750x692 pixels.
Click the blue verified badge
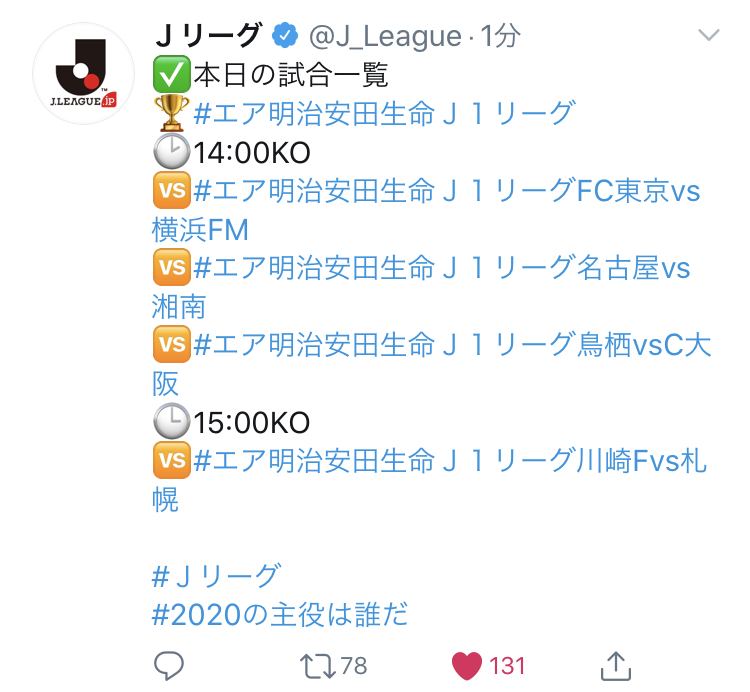tap(285, 35)
